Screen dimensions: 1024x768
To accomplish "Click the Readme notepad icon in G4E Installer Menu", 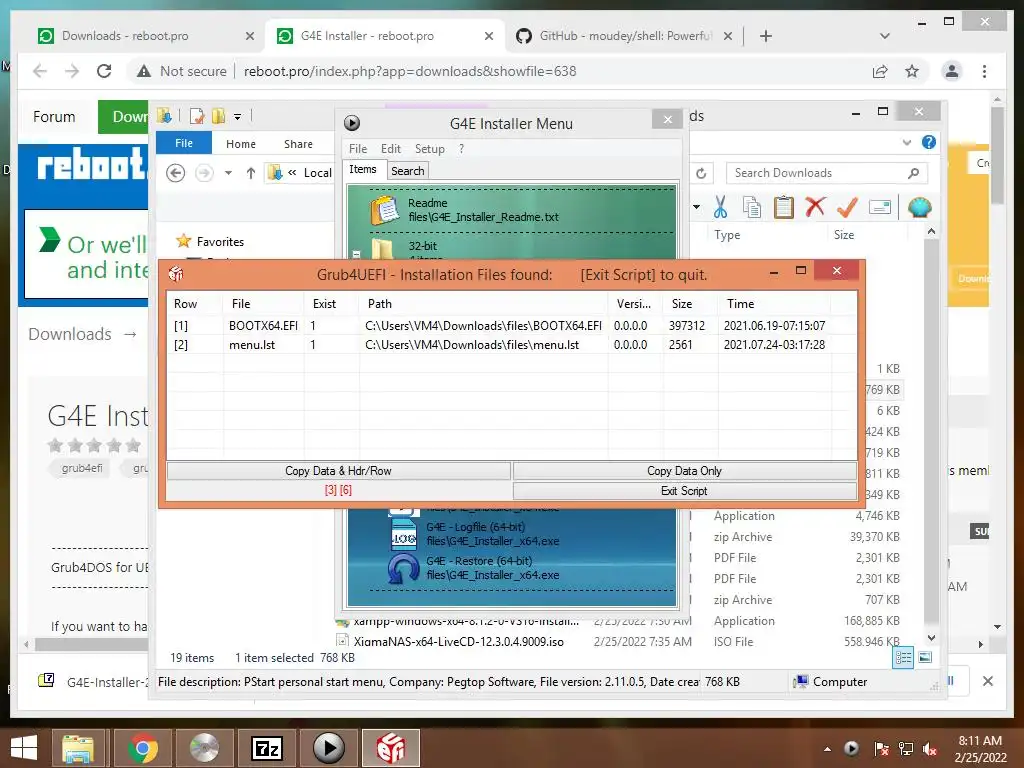I will (385, 210).
